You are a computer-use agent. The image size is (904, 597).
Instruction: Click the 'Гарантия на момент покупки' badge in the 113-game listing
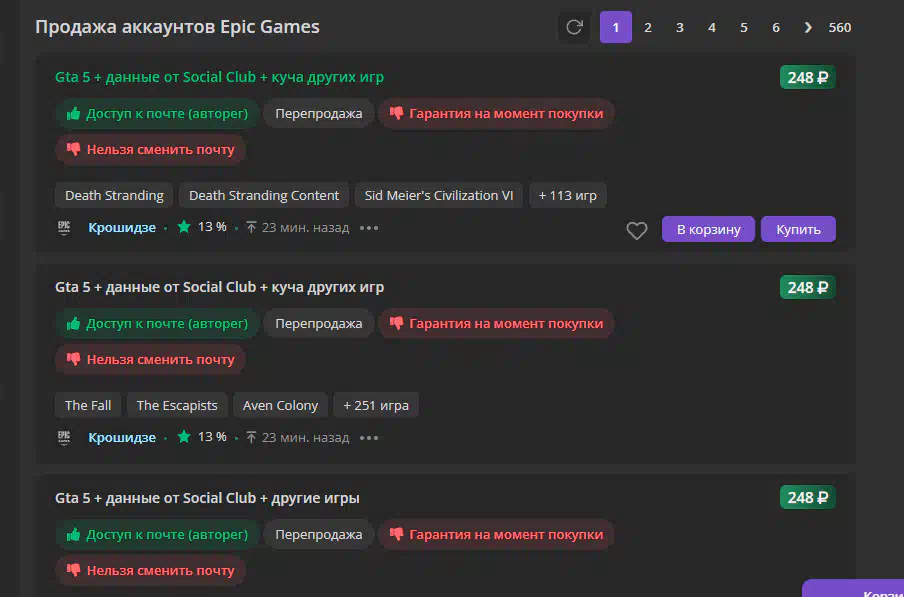coord(496,114)
